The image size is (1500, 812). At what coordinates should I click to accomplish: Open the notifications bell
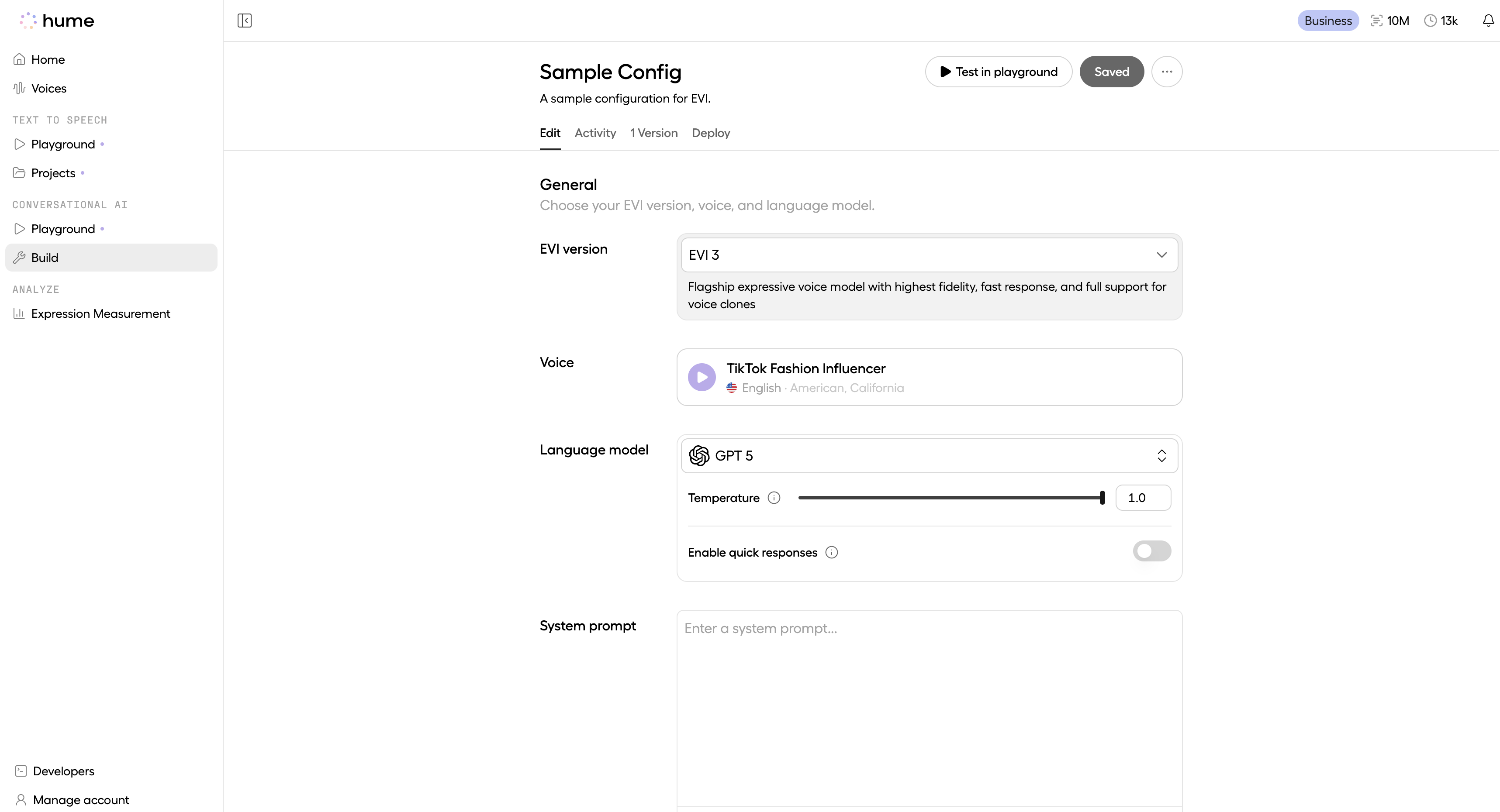point(1488,21)
